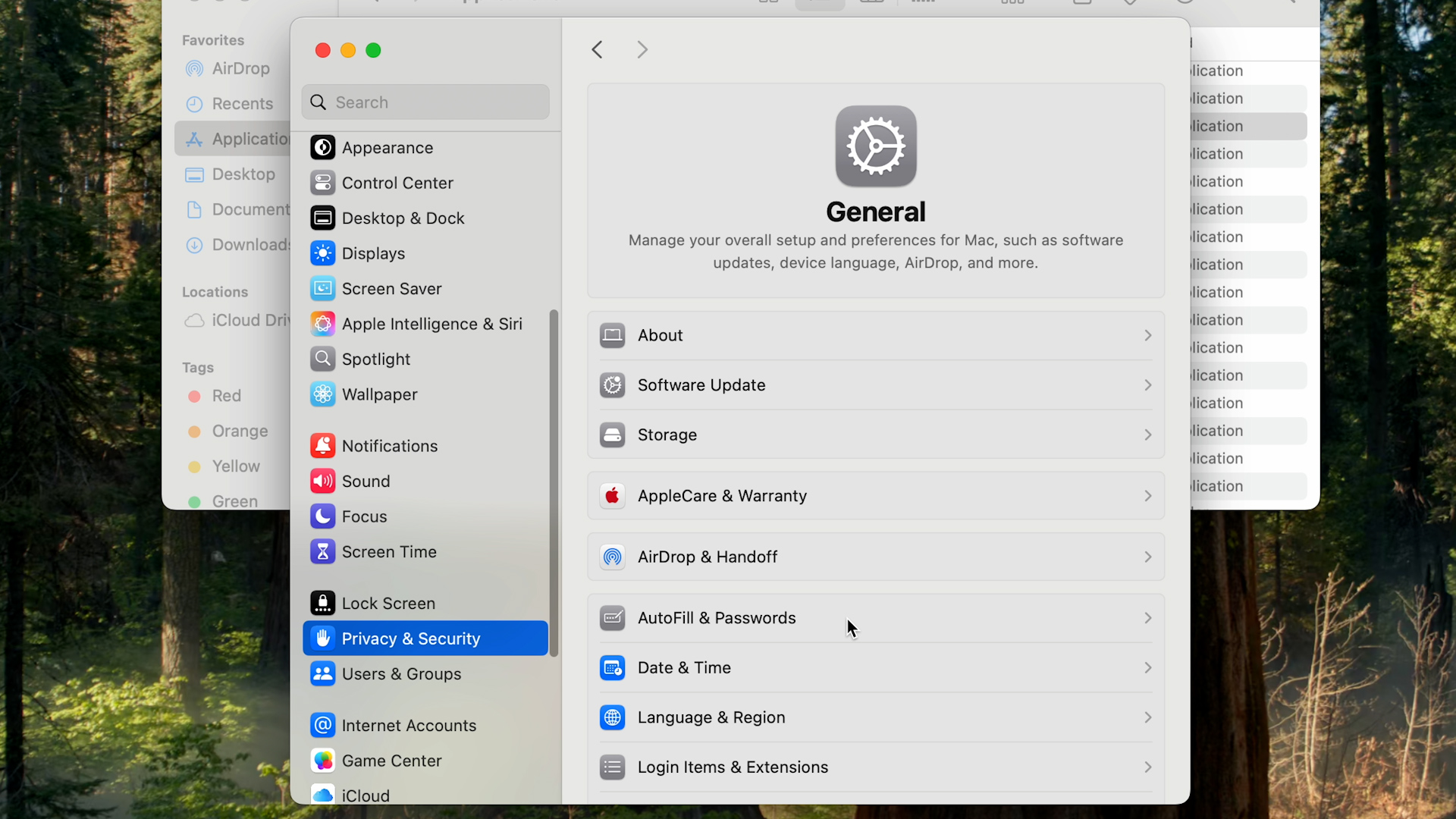
Task: Click the settings sidebar scrollbar
Action: [x=554, y=483]
